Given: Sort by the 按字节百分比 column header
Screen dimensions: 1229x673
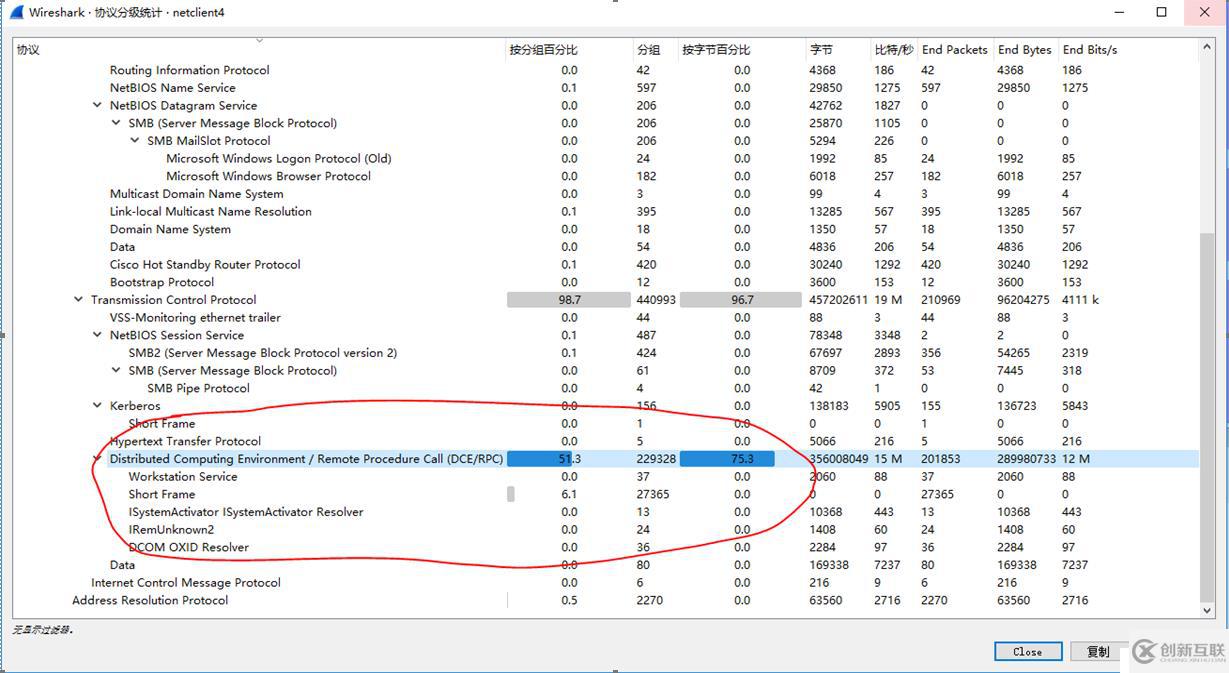Looking at the screenshot, I should pyautogui.click(x=742, y=49).
